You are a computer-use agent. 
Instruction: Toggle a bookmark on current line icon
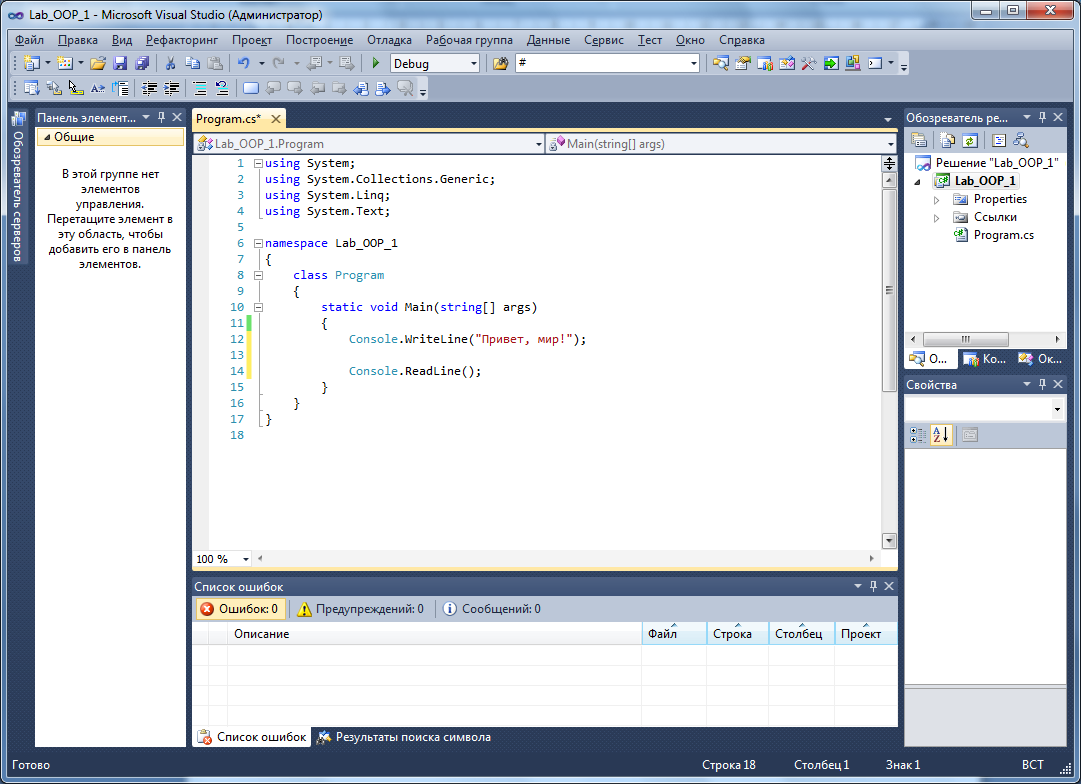[x=251, y=88]
